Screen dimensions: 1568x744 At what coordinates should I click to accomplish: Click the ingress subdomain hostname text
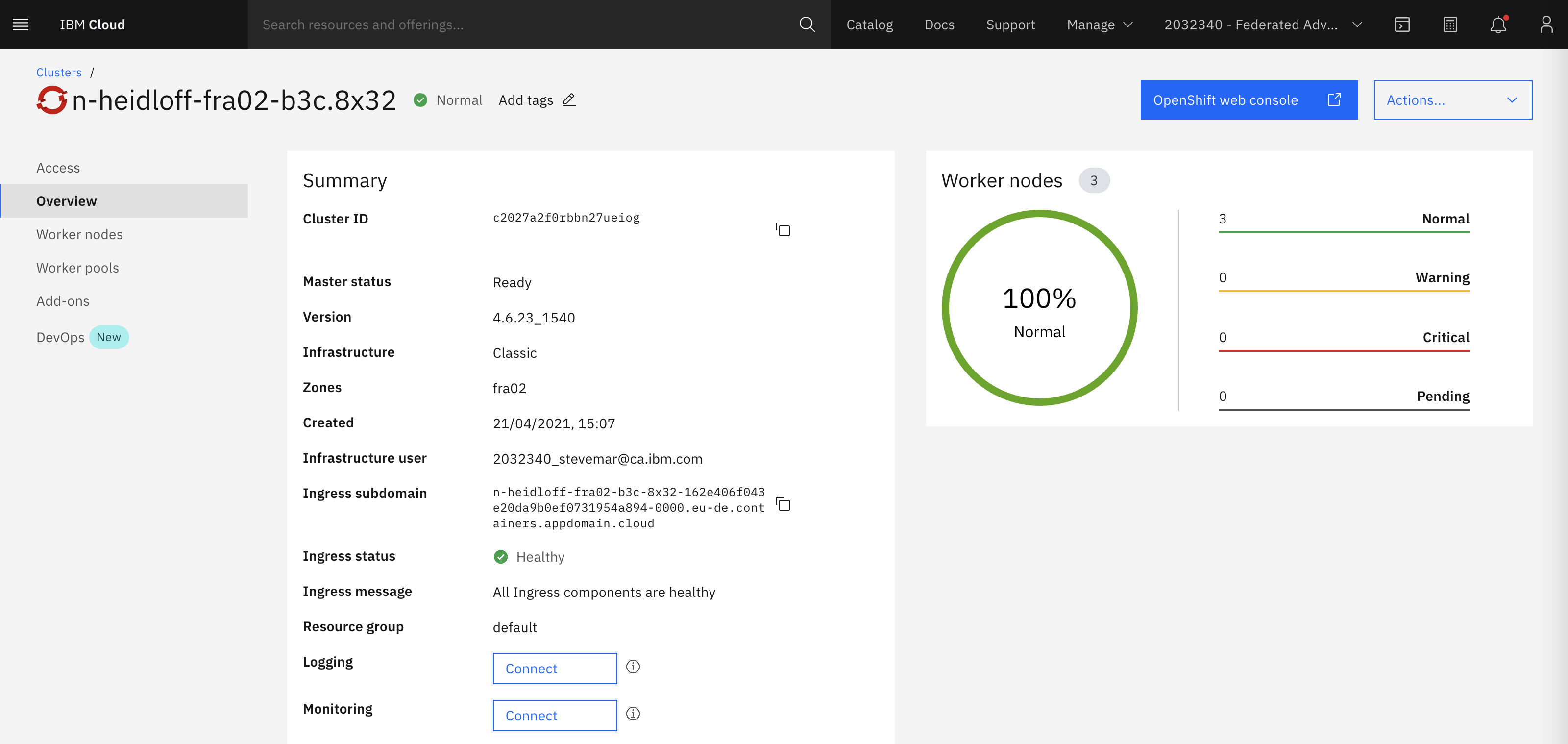tap(629, 507)
